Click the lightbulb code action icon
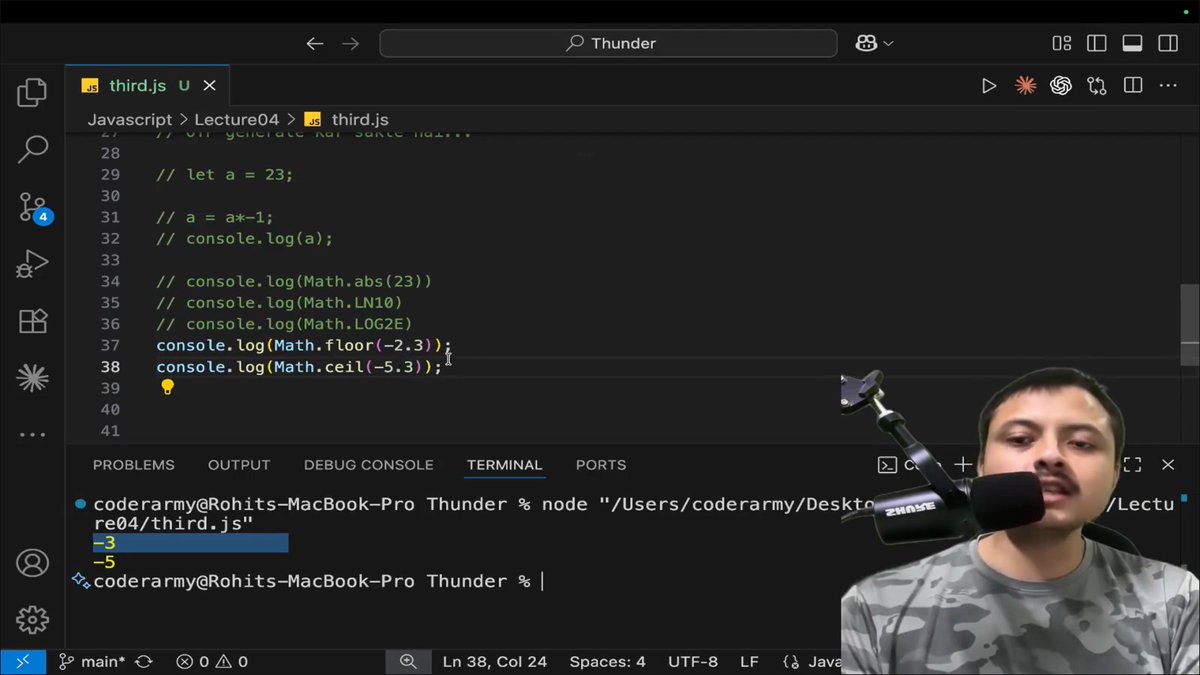 coord(168,388)
